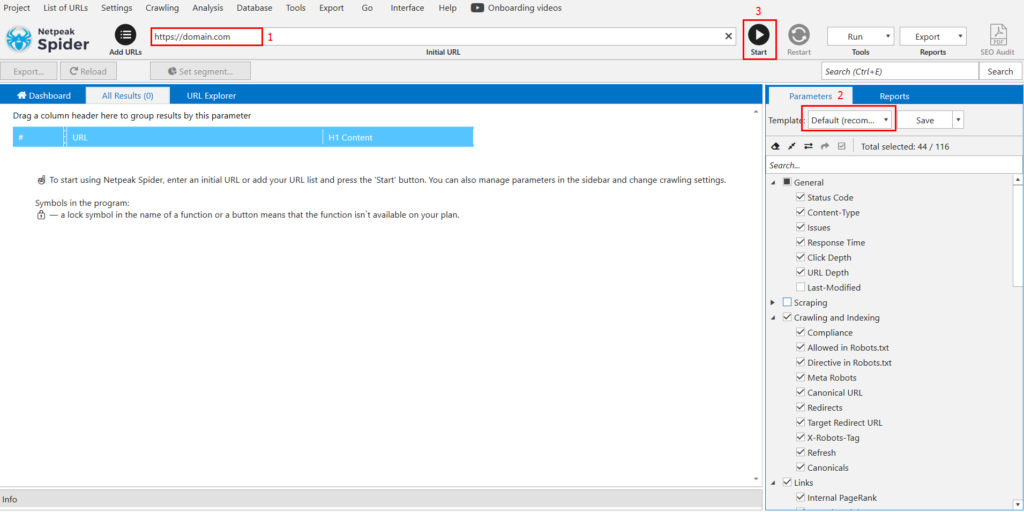Switch to the Dashboard tab
The width and height of the screenshot is (1024, 512).
coord(44,95)
